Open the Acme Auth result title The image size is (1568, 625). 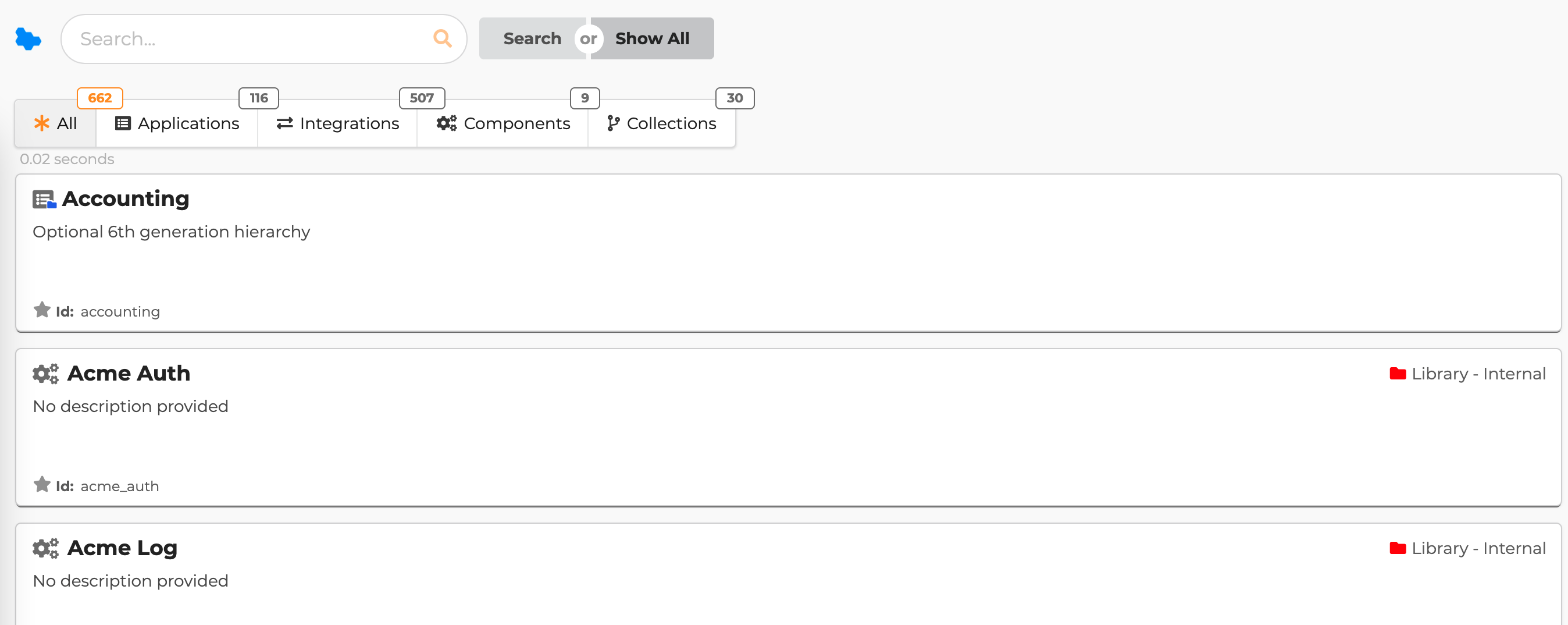(129, 374)
